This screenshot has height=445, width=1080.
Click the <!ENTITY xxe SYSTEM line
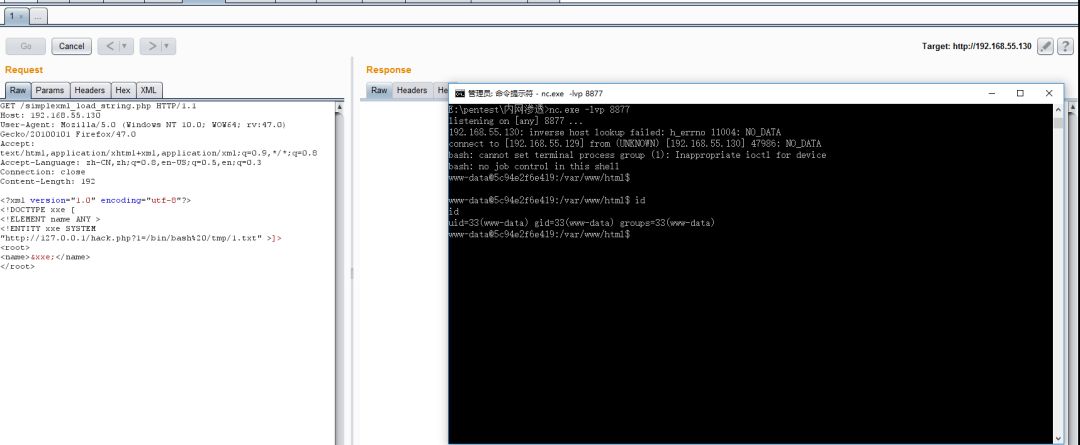pos(48,228)
